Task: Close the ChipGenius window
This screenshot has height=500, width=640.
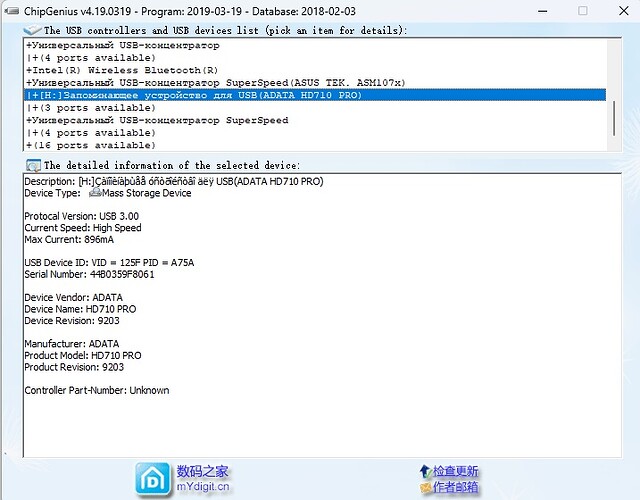Action: pyautogui.click(x=624, y=11)
